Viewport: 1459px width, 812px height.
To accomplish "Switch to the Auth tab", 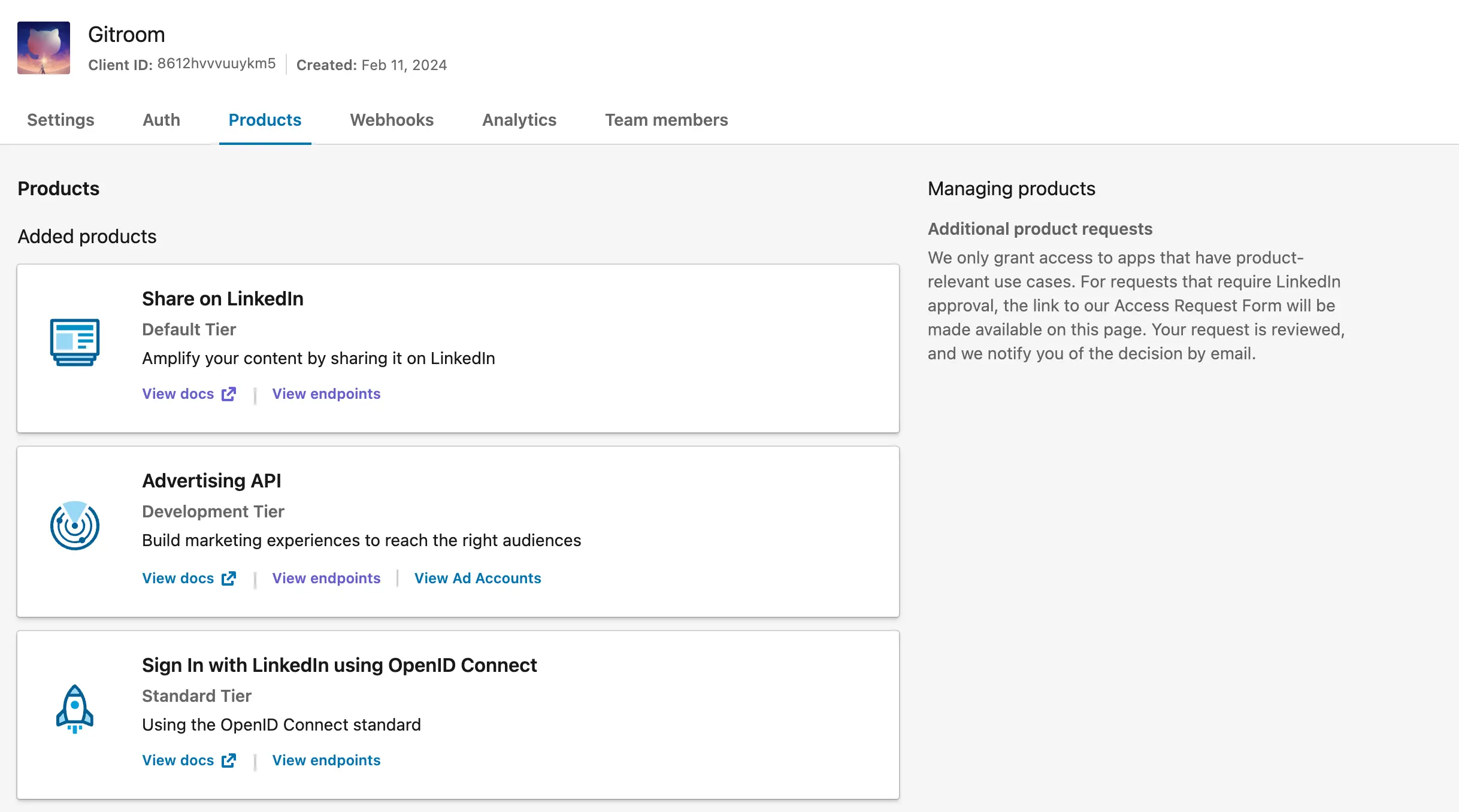I will click(x=161, y=120).
